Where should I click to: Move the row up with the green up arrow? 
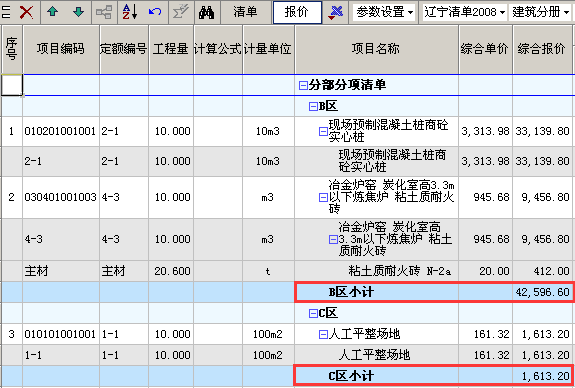[x=53, y=12]
